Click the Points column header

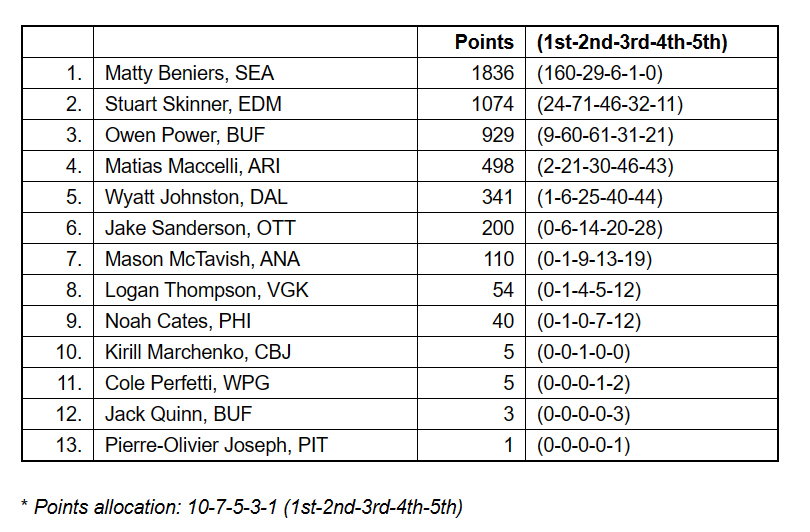(484, 42)
